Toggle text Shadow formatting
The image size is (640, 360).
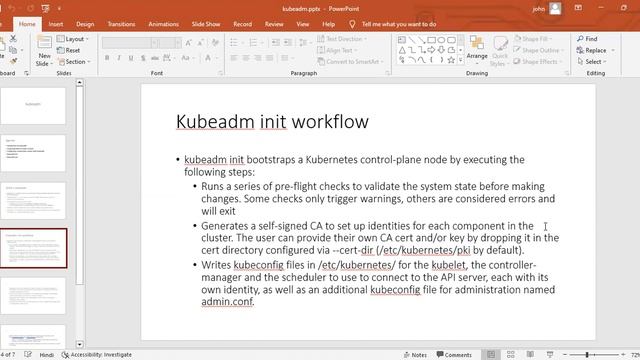click(143, 58)
